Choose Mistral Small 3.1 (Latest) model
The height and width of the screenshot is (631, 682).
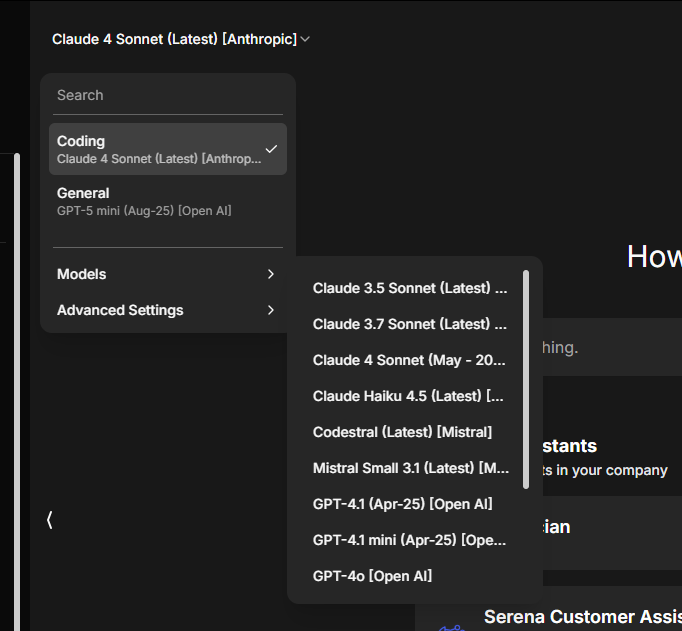pos(409,468)
